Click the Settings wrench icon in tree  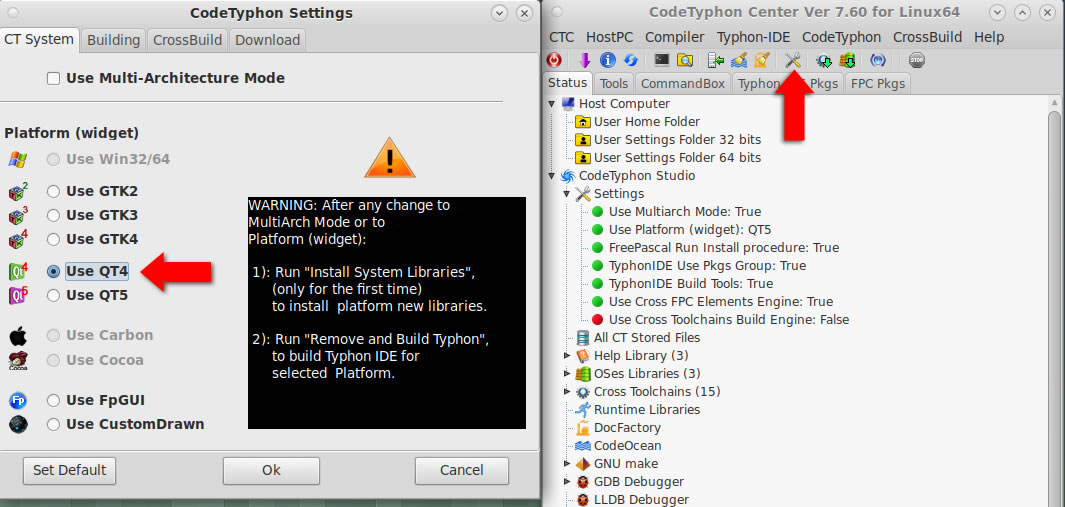[583, 194]
